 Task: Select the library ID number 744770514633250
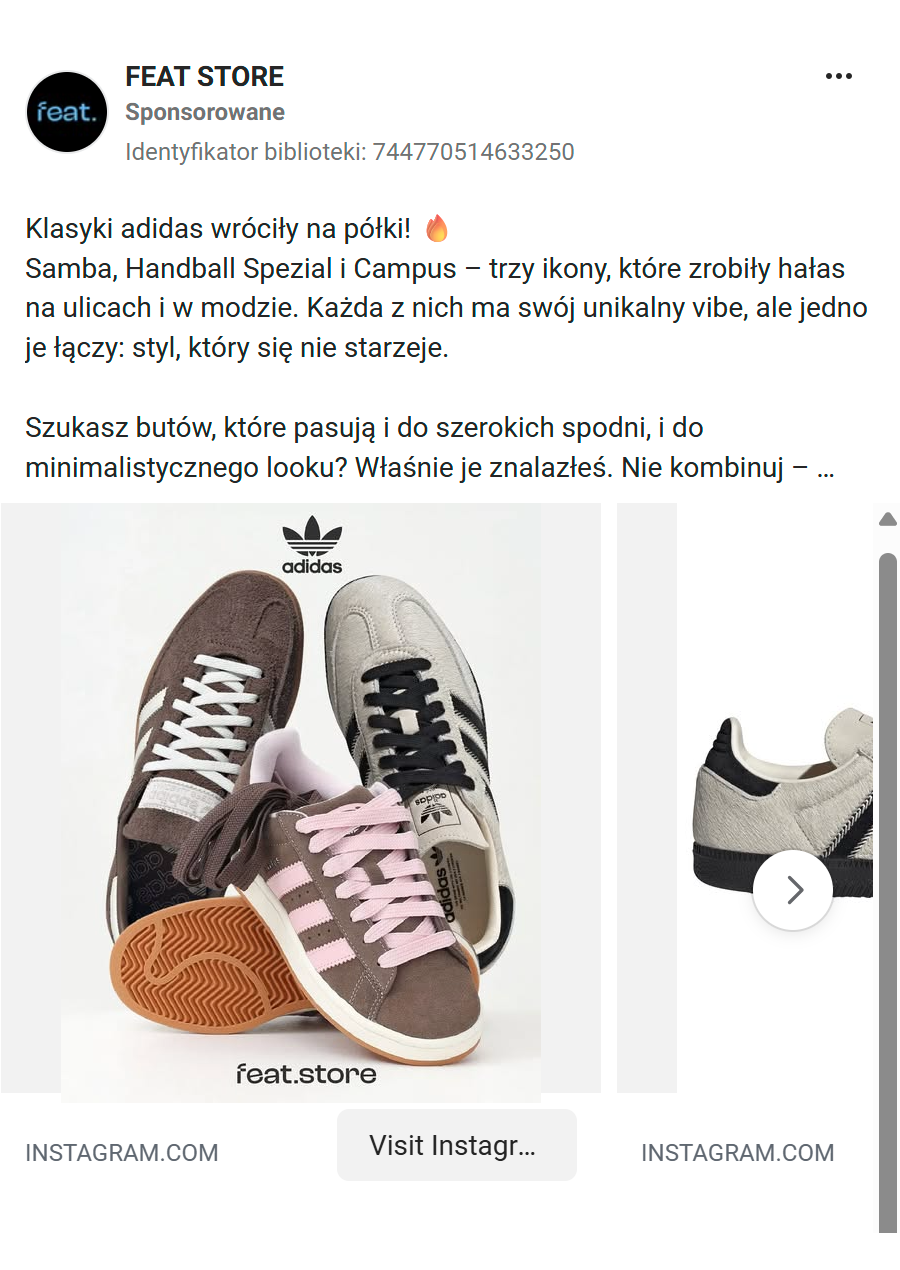coord(474,152)
